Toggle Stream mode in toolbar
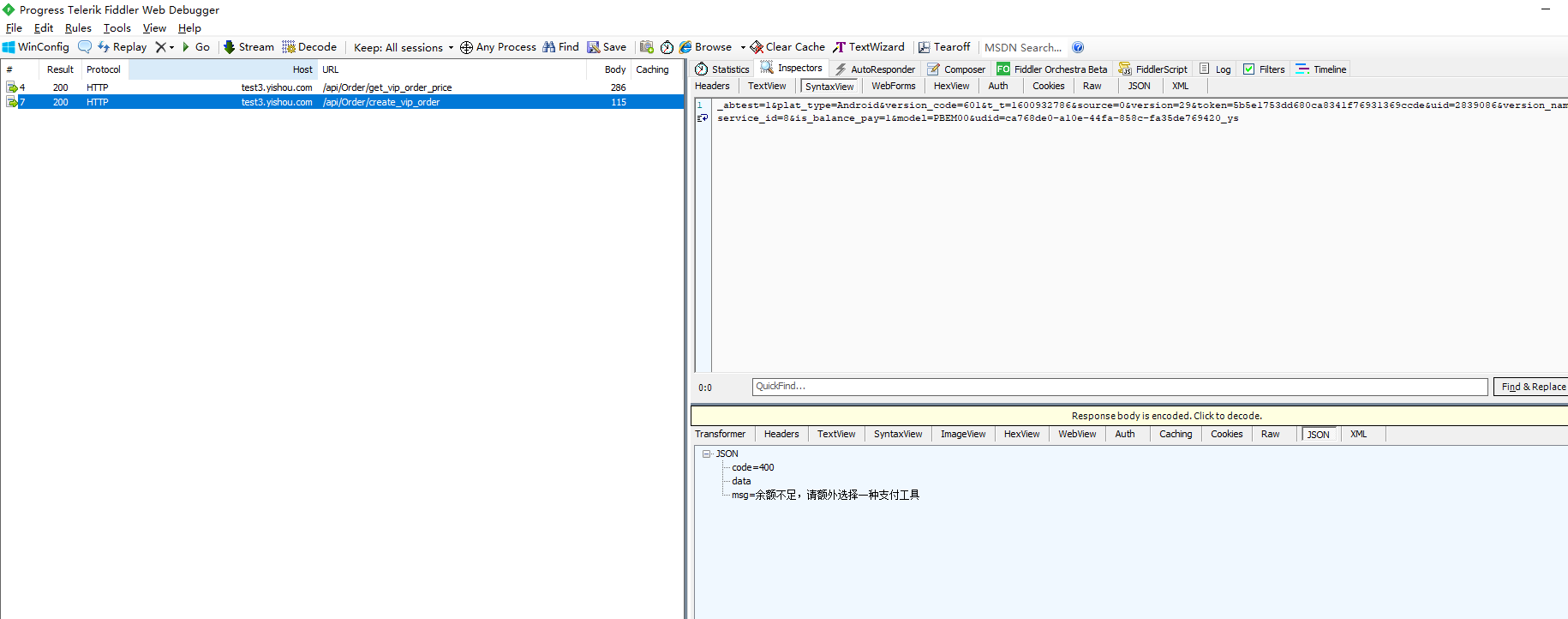1568x619 pixels. (248, 47)
